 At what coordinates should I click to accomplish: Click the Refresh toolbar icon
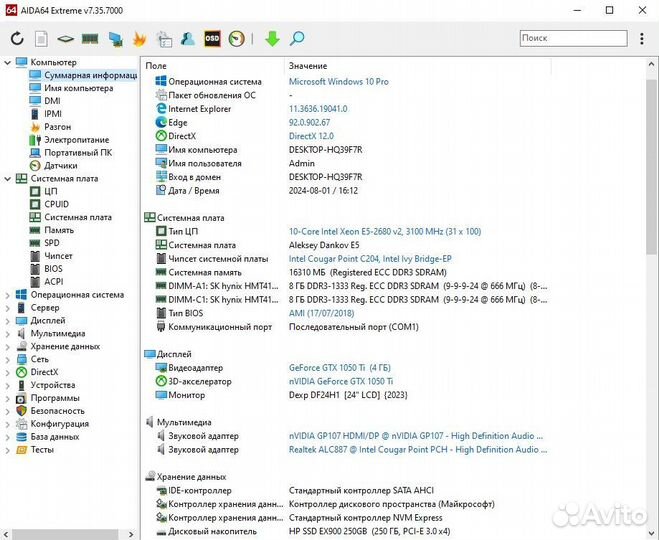(17, 39)
